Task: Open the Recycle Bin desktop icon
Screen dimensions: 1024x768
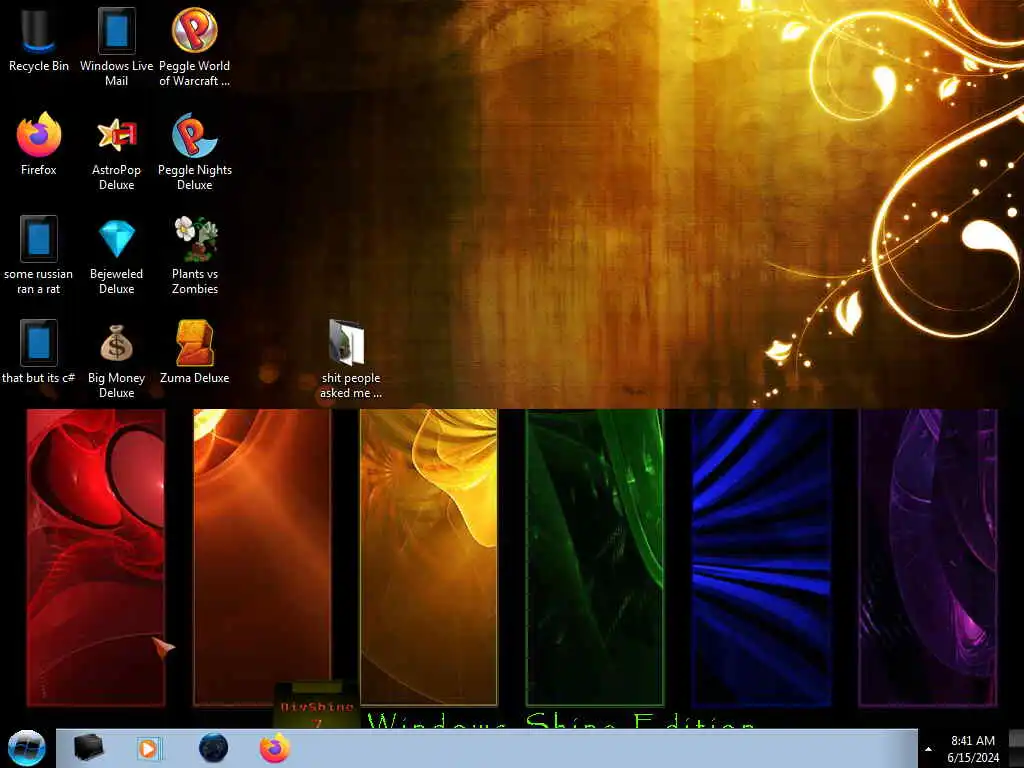Action: click(39, 40)
